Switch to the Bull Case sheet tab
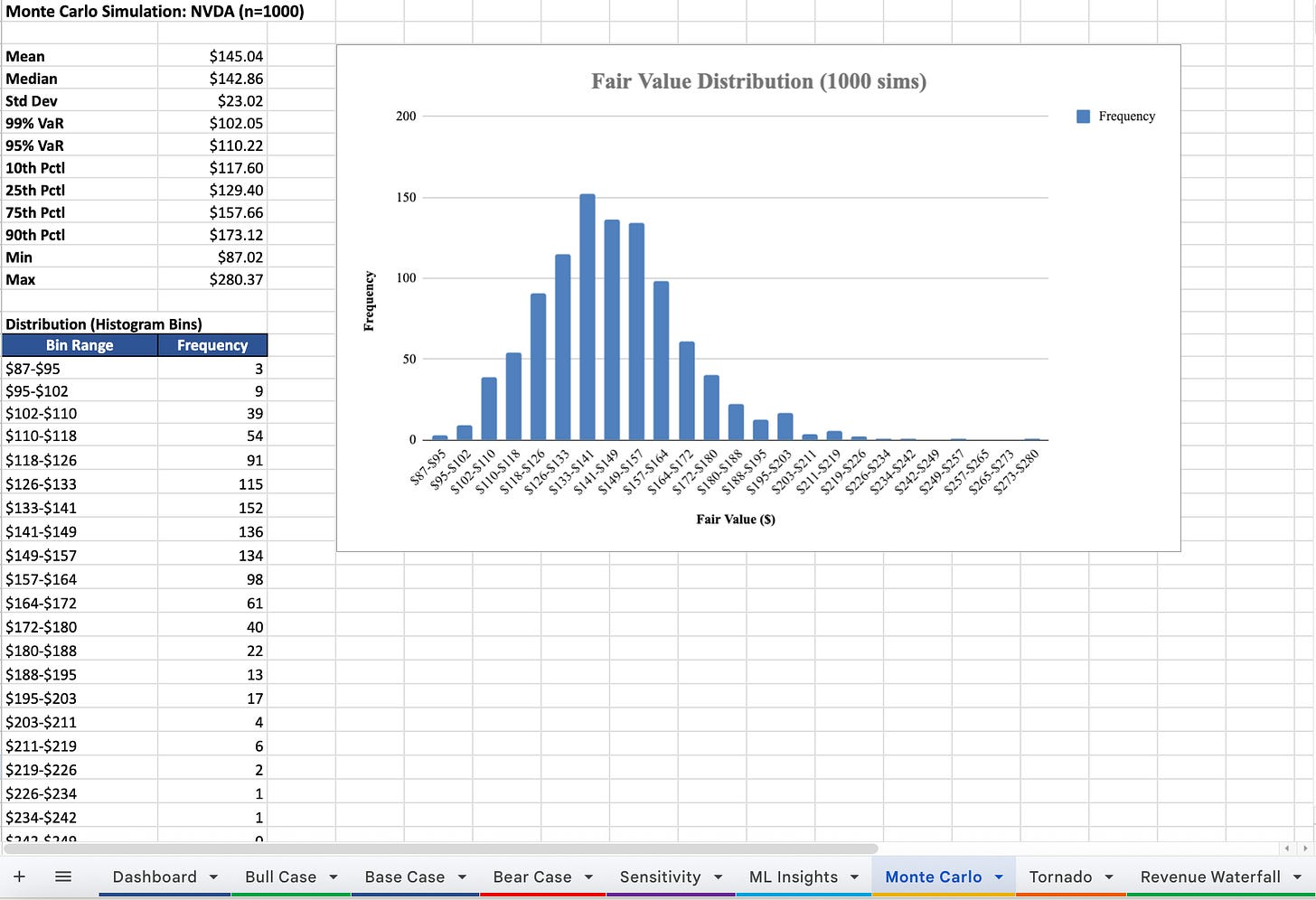This screenshot has width=1316, height=900. tap(280, 877)
